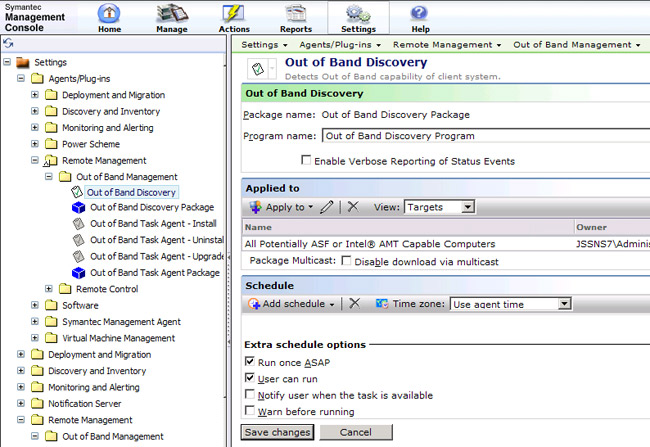Check Warn before running
The height and width of the screenshot is (447, 650).
(x=250, y=411)
